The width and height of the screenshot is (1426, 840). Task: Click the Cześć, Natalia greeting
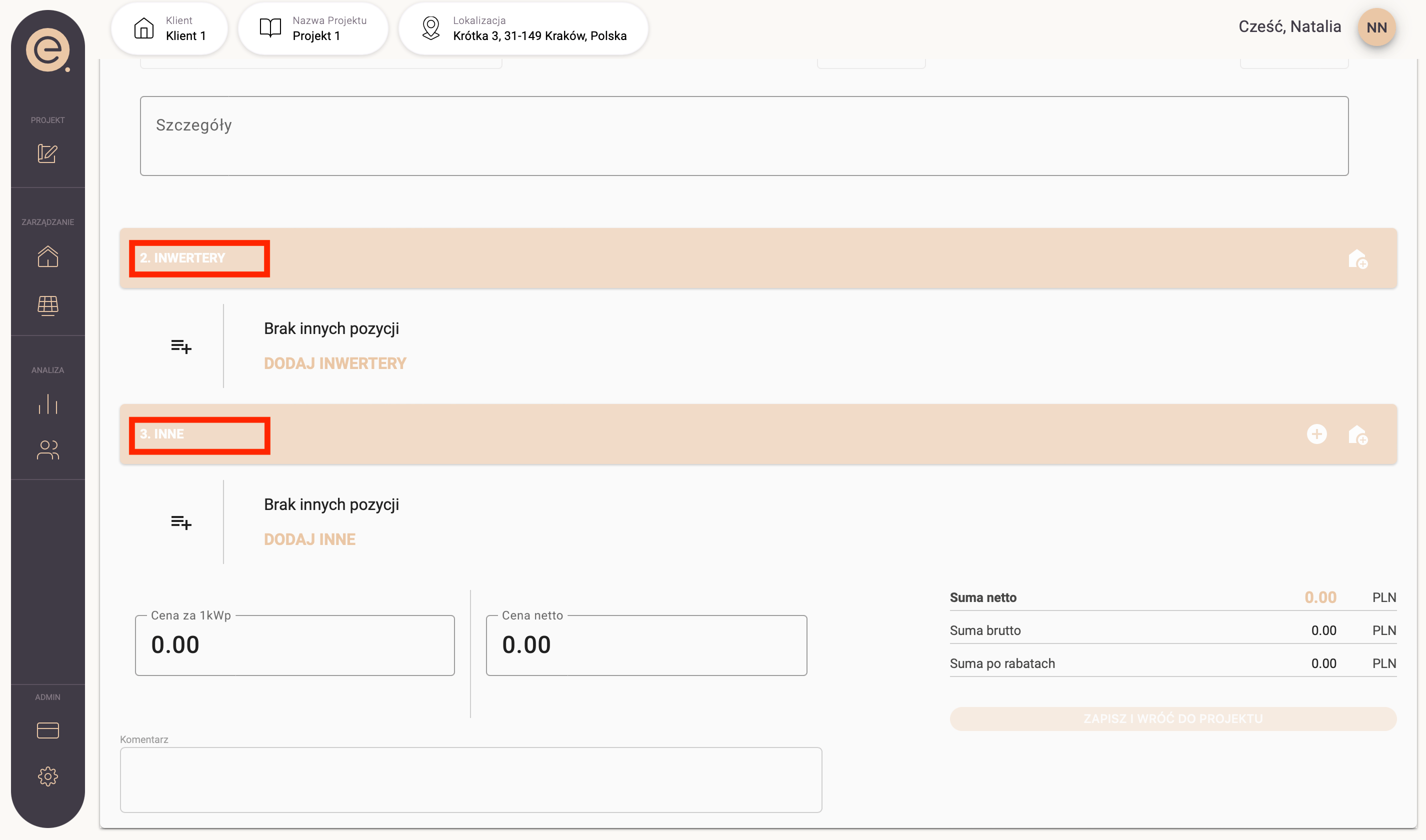coord(1289,26)
